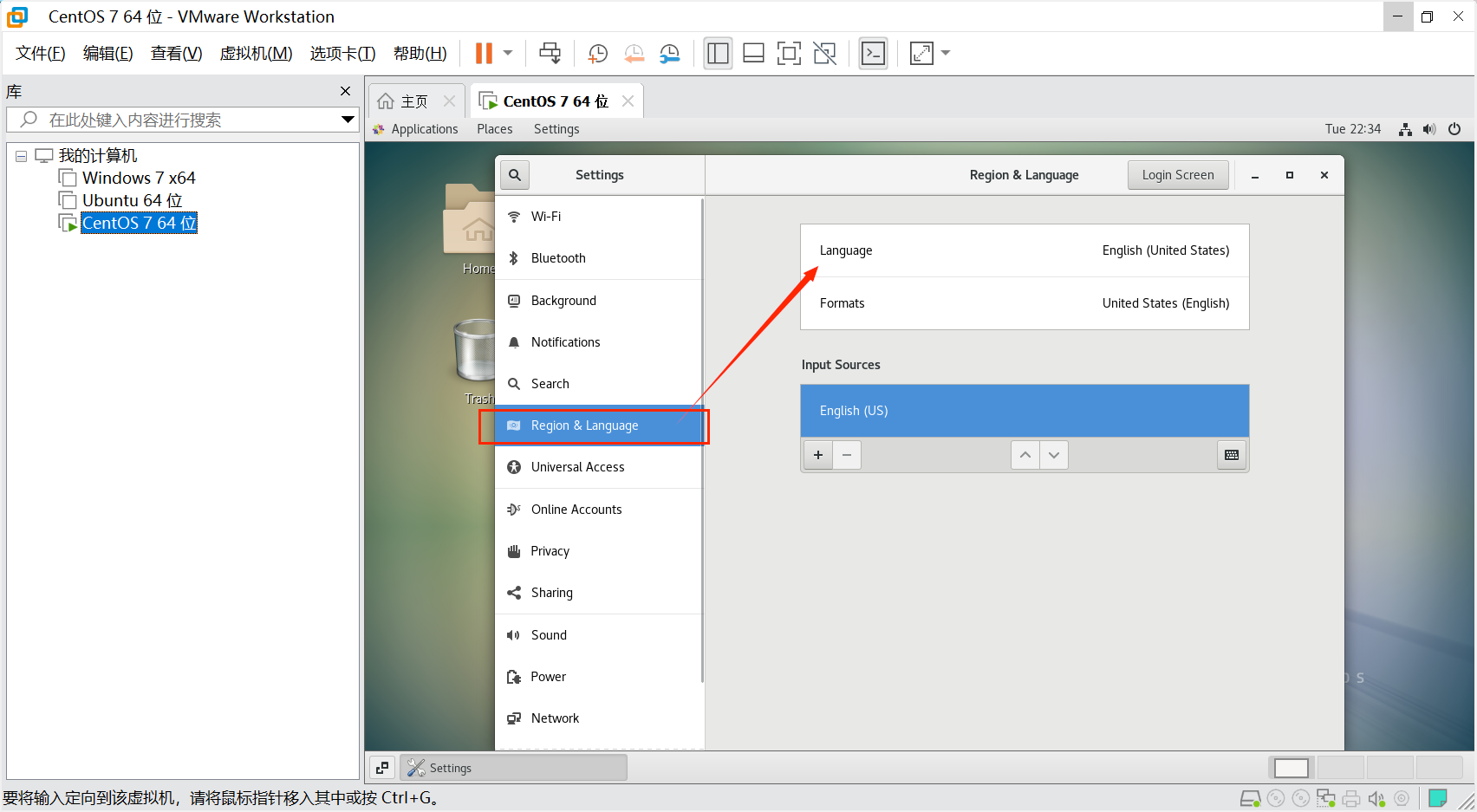Click GNOME power icon in top bar
Viewport: 1477px width, 812px height.
(1454, 129)
